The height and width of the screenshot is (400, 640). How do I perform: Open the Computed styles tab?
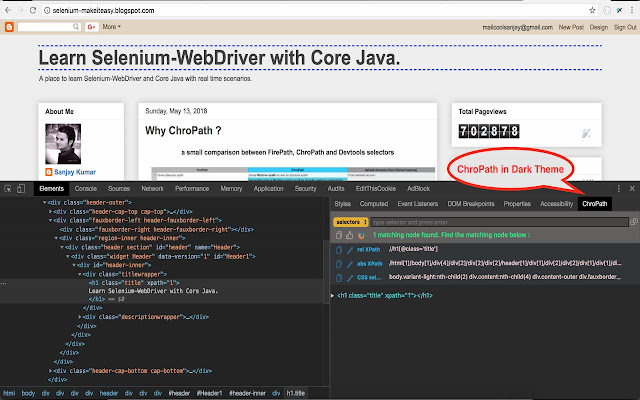point(374,203)
